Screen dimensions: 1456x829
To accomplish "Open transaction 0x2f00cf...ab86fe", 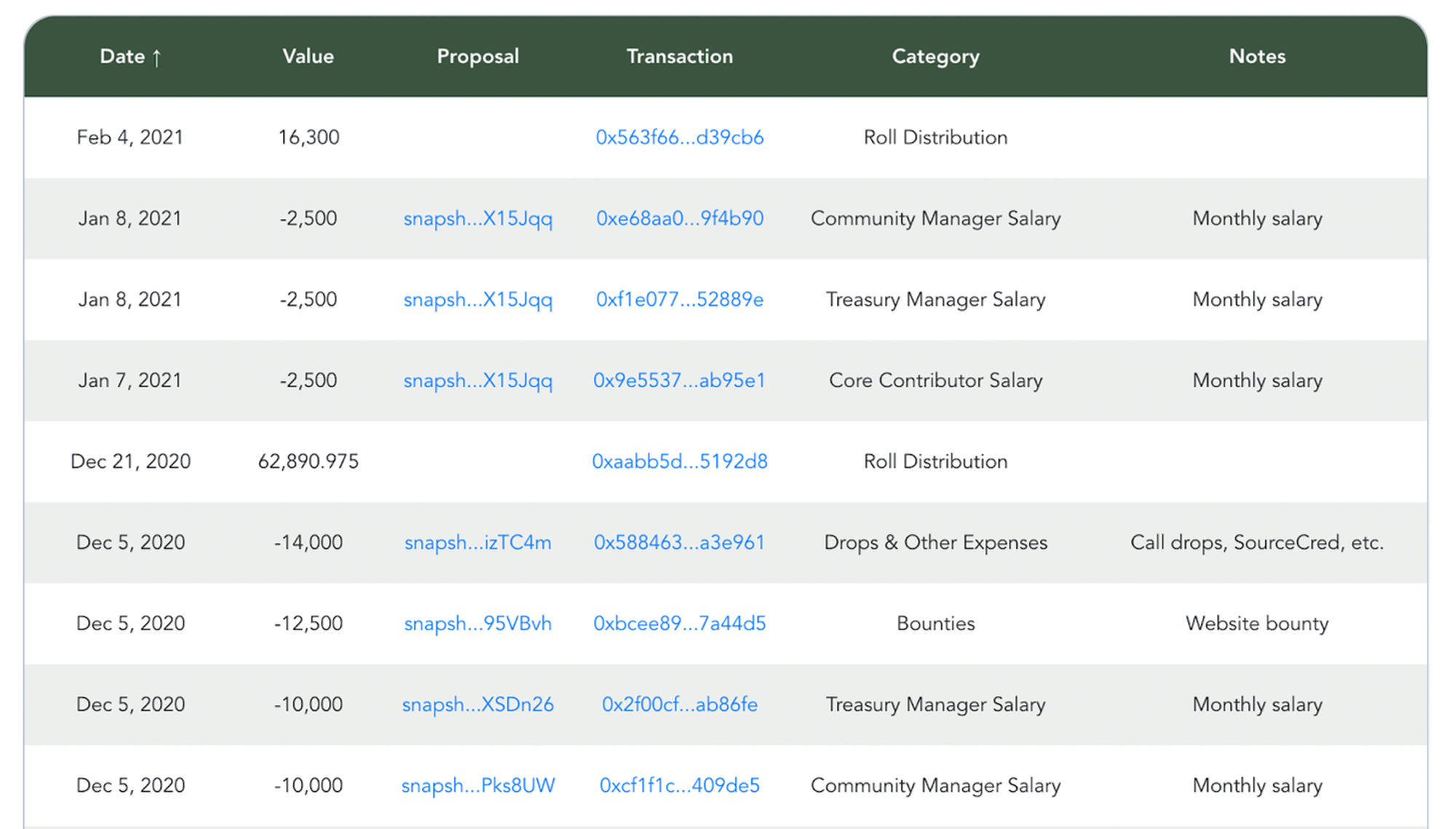I will pos(679,705).
